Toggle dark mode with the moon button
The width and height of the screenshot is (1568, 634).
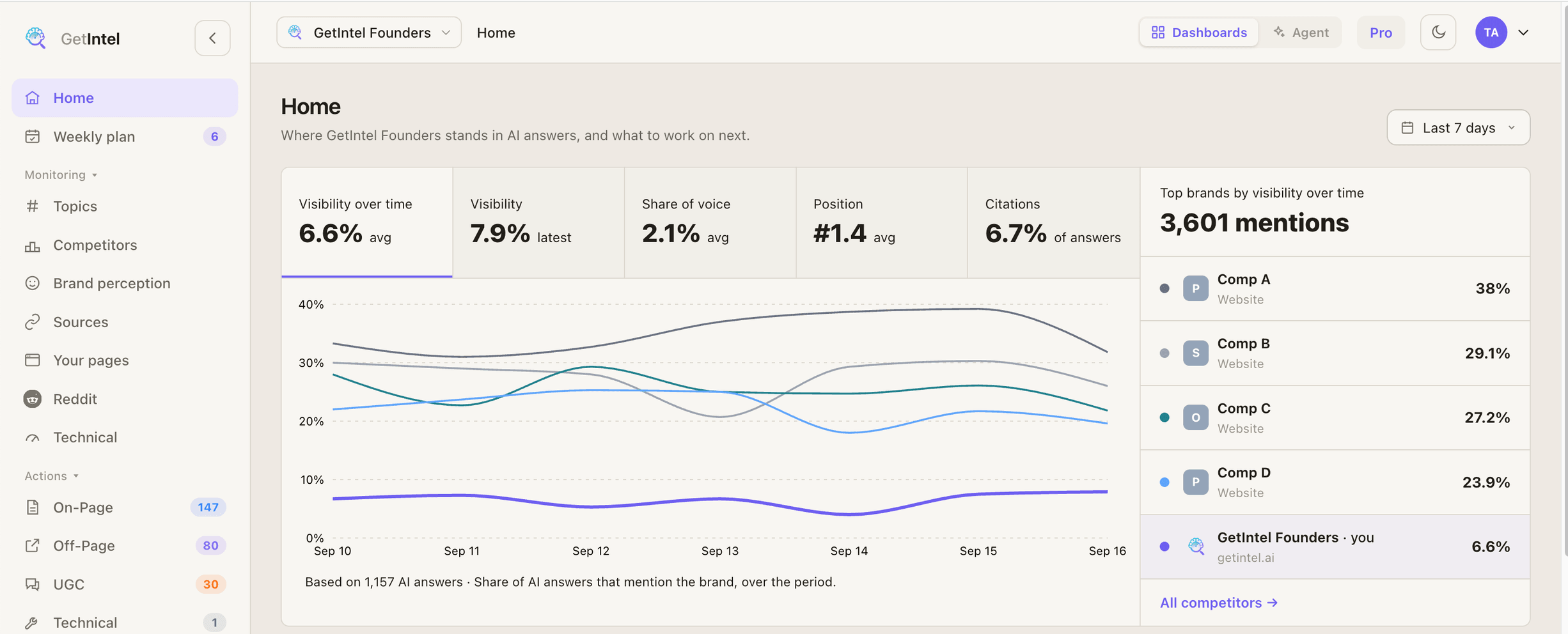1438,33
